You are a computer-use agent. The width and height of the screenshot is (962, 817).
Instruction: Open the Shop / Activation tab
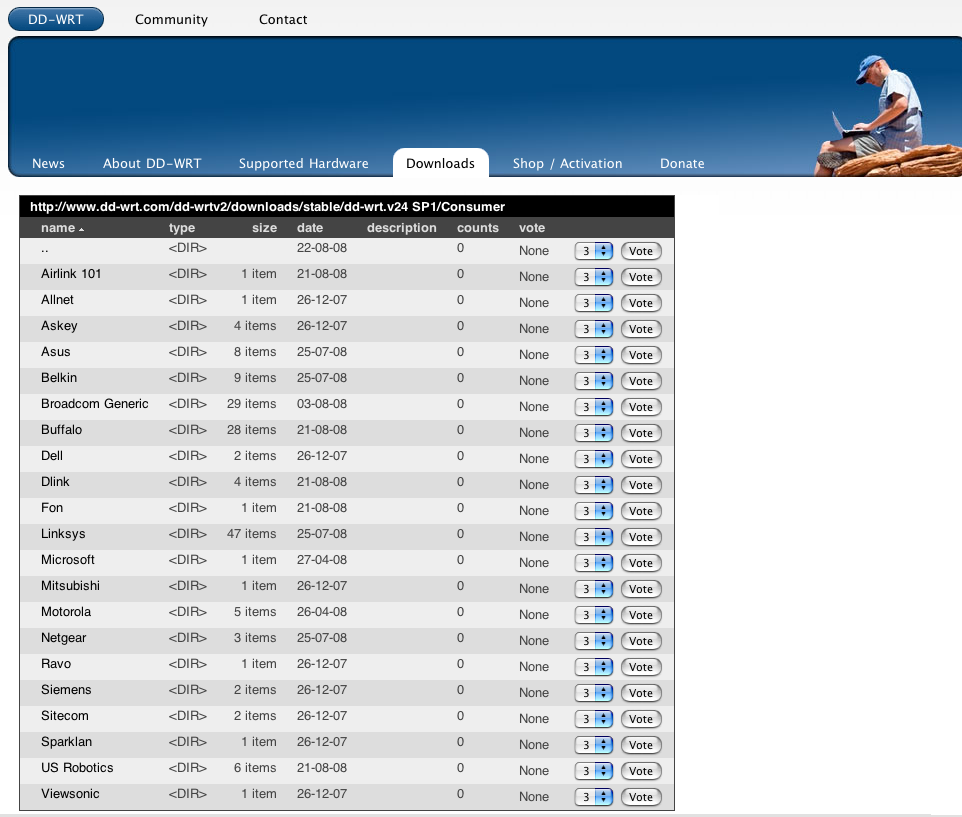tap(568, 164)
